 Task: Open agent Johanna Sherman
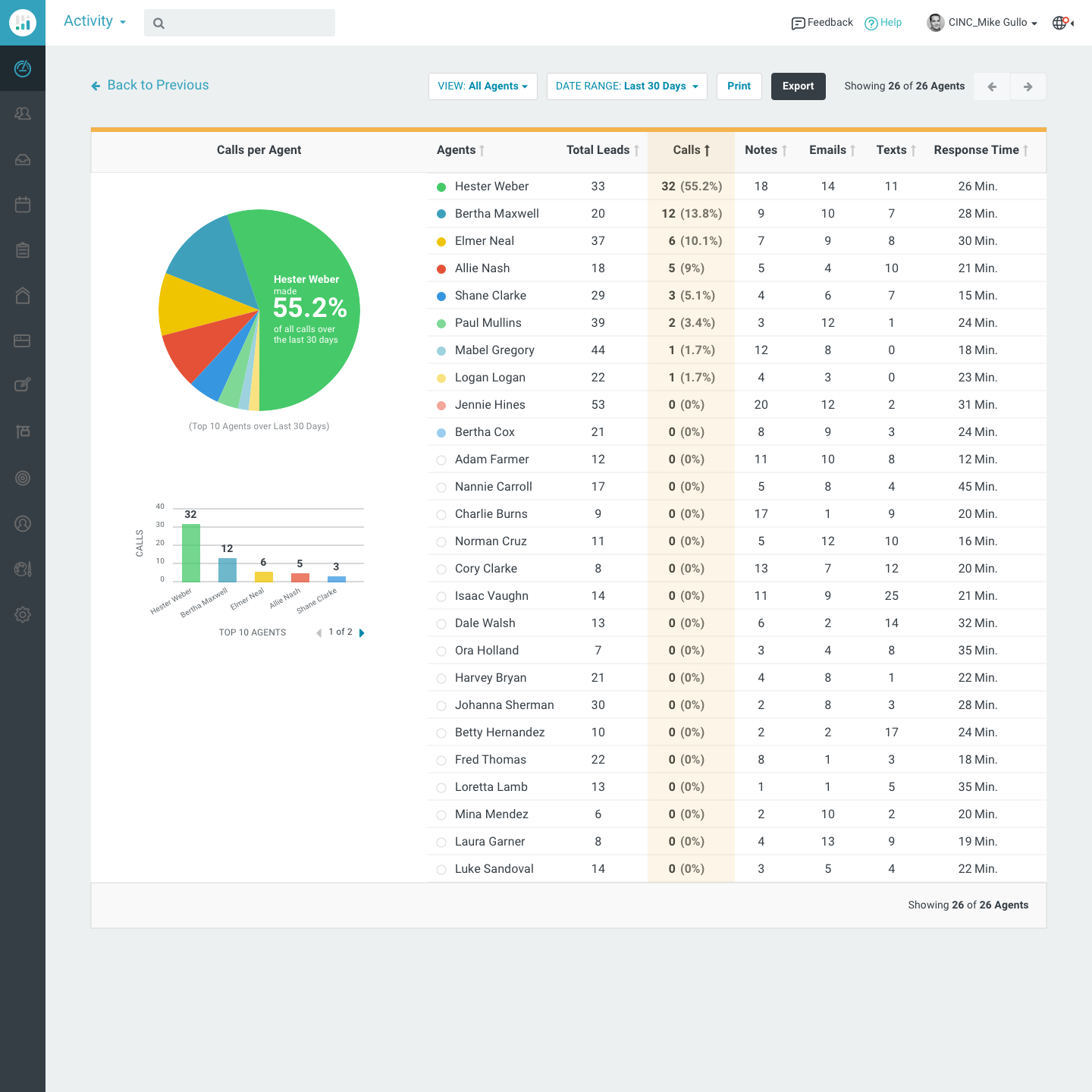pos(504,705)
